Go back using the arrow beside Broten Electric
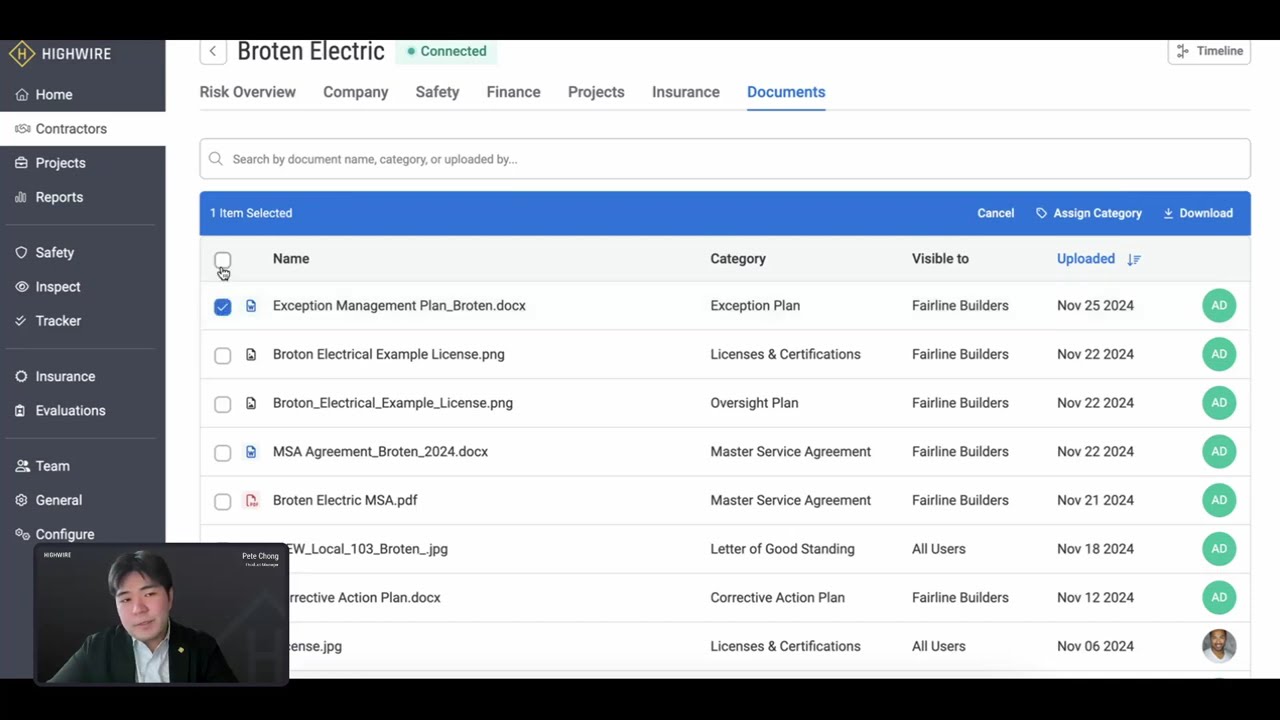1280x720 pixels. (x=212, y=51)
